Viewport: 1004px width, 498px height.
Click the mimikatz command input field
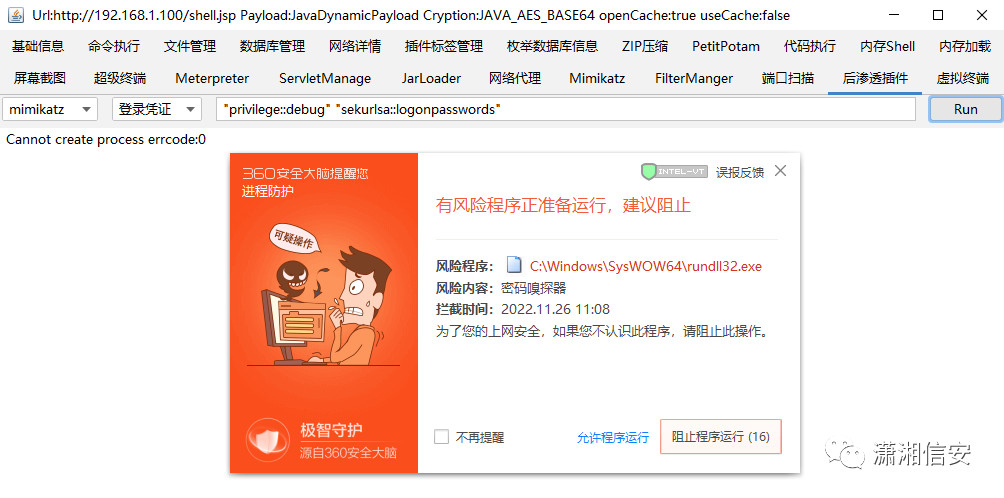(565, 109)
